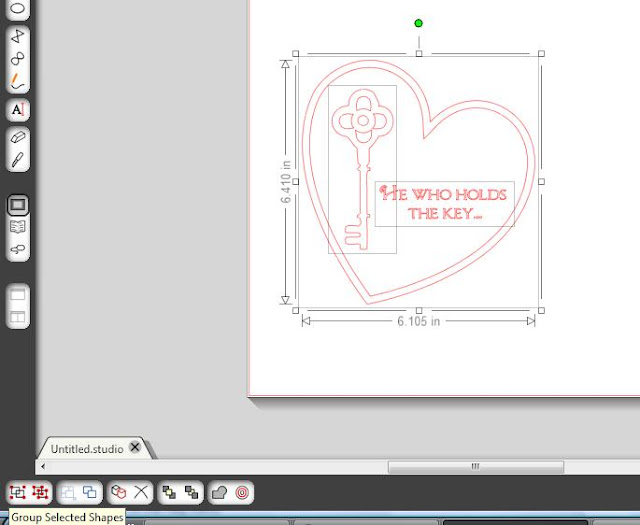Click the right-middle selection handle
The image size is (640, 525).
click(542, 182)
